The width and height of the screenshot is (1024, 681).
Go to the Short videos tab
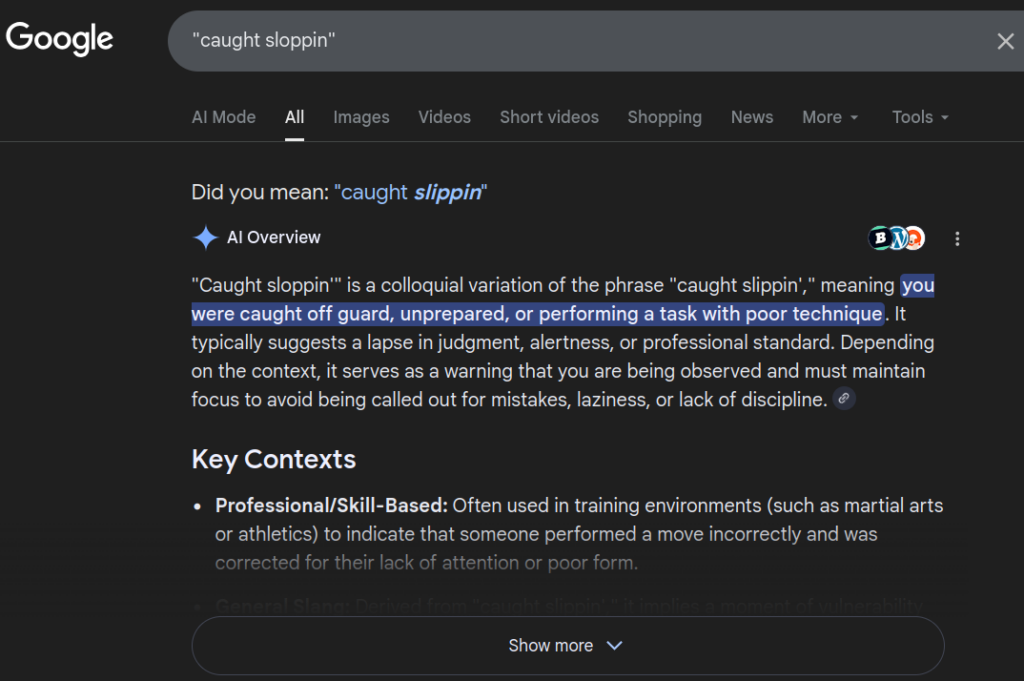(x=549, y=117)
